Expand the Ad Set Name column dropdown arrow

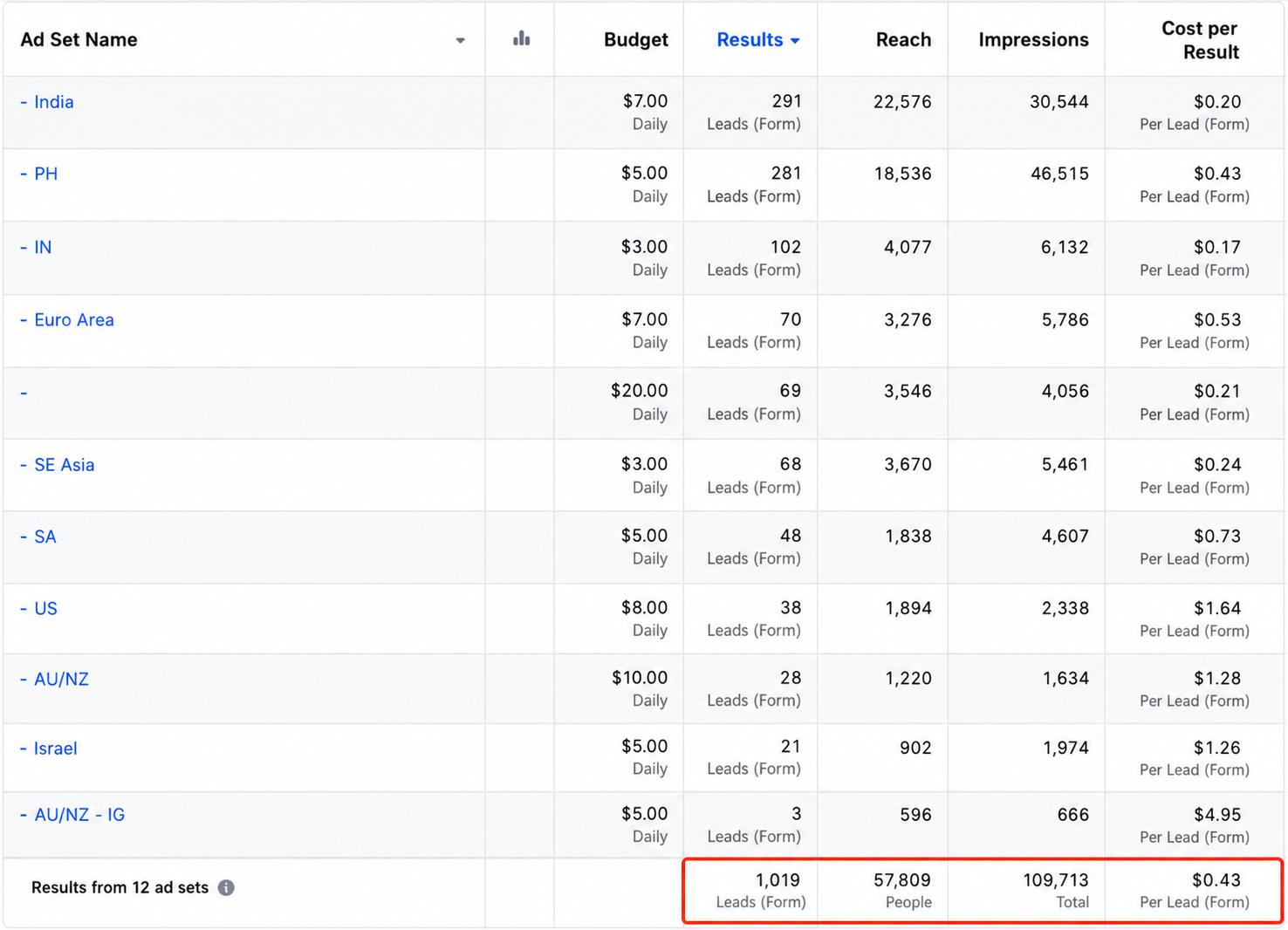460,40
